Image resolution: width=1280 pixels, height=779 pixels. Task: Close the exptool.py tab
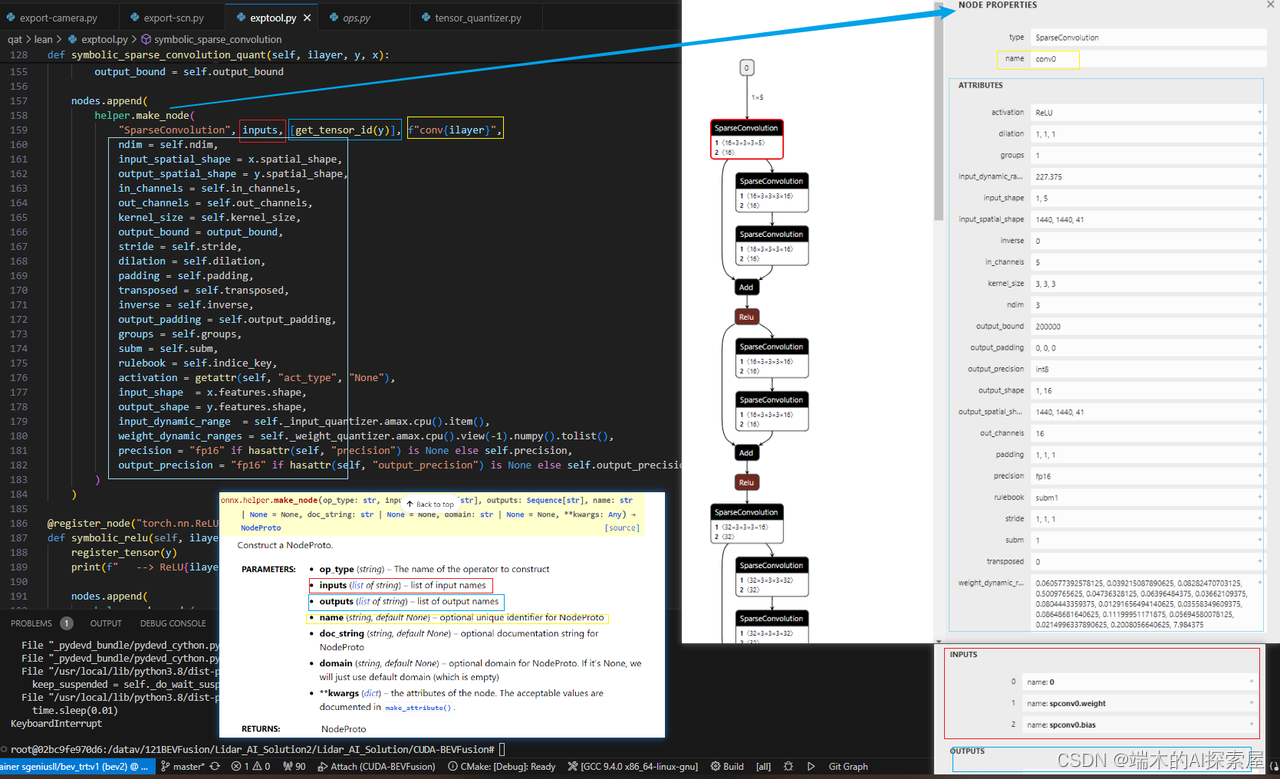pos(306,18)
